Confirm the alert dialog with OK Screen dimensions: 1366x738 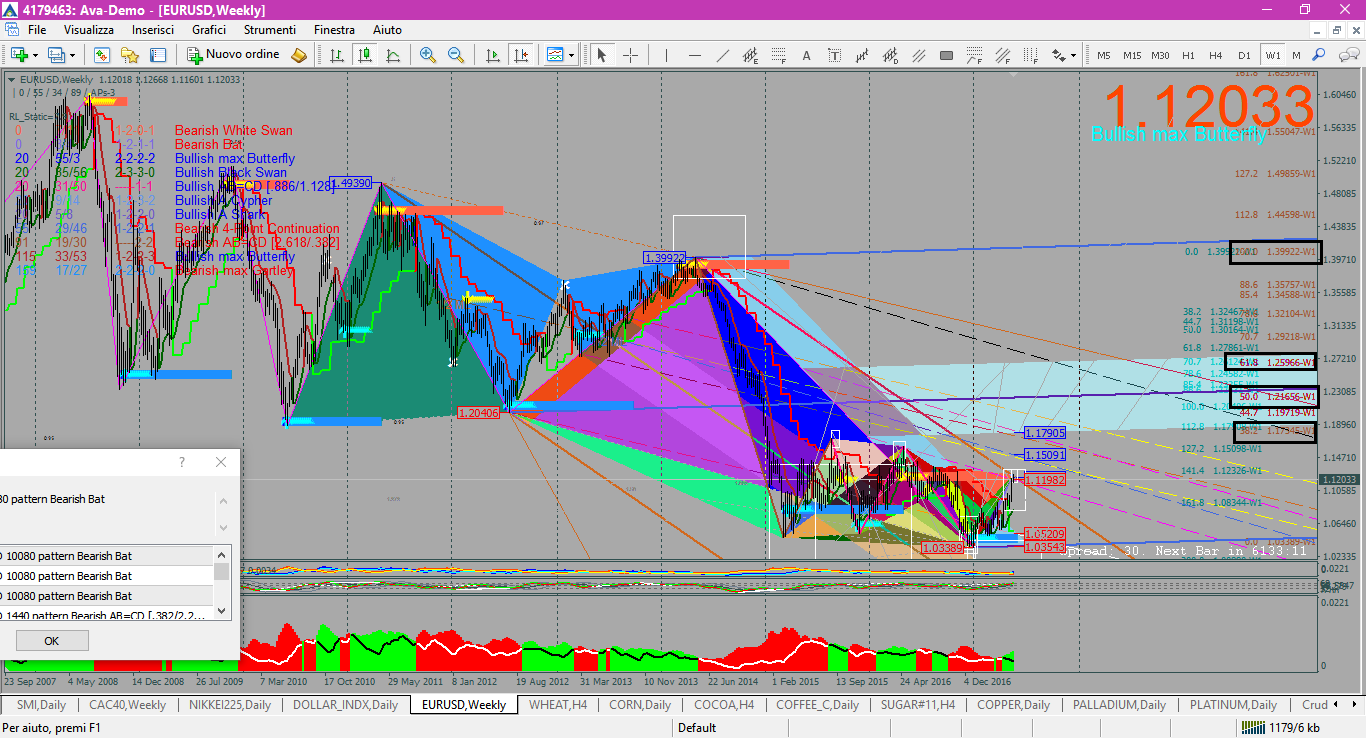(52, 641)
